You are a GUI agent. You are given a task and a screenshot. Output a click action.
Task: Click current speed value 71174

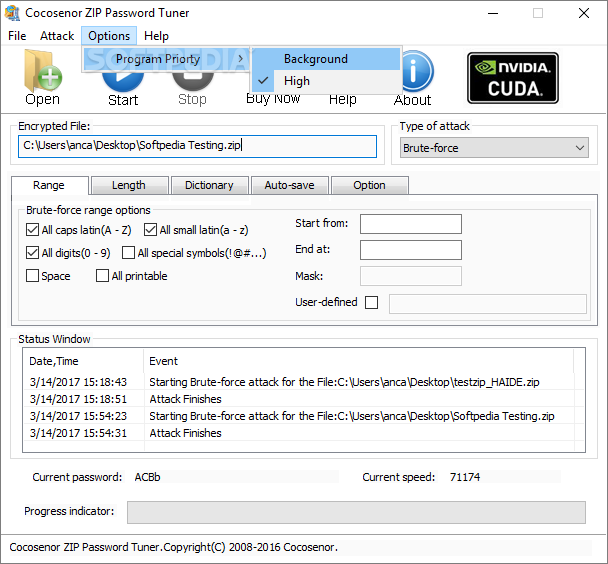point(465,477)
